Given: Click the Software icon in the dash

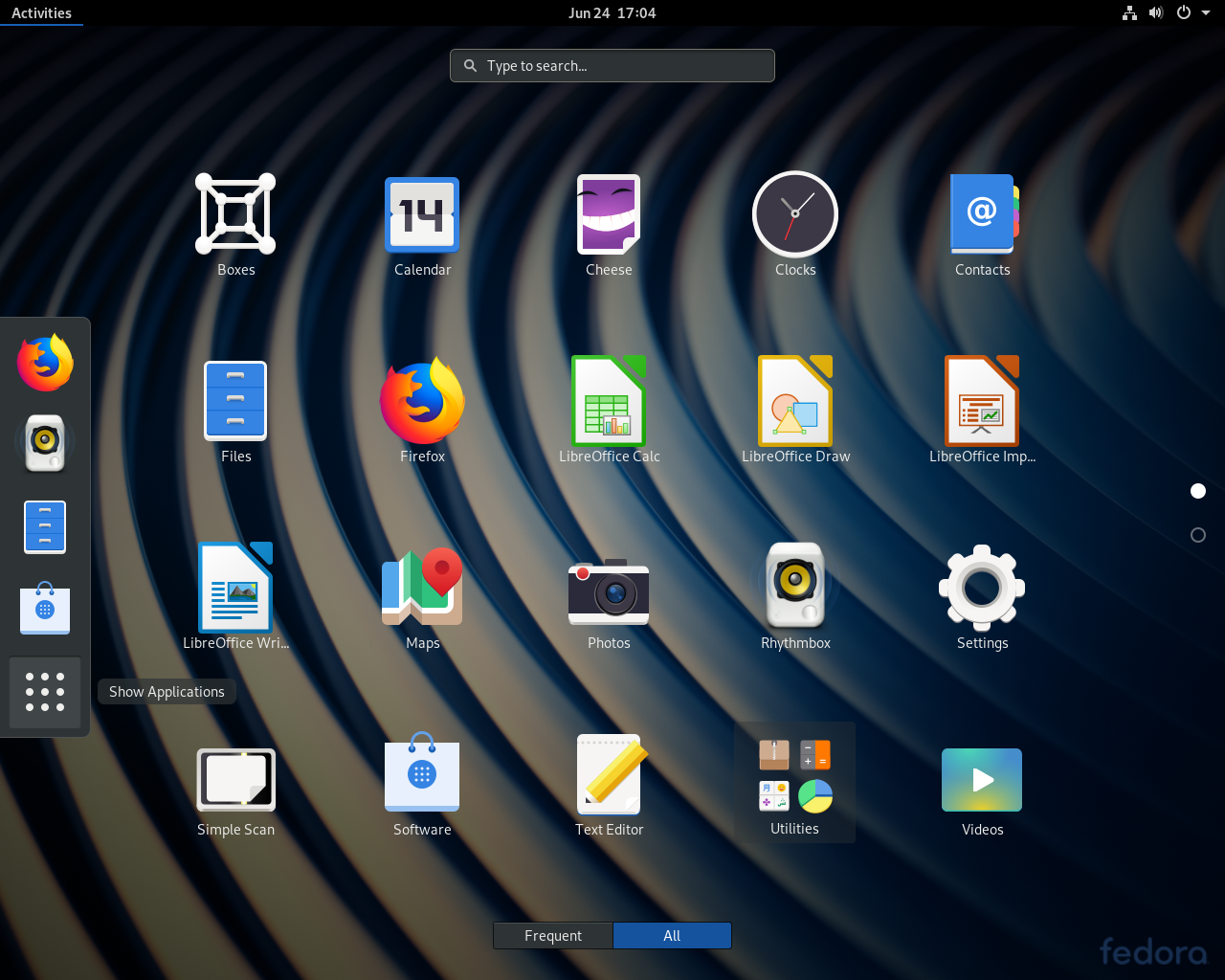Looking at the screenshot, I should 45,608.
